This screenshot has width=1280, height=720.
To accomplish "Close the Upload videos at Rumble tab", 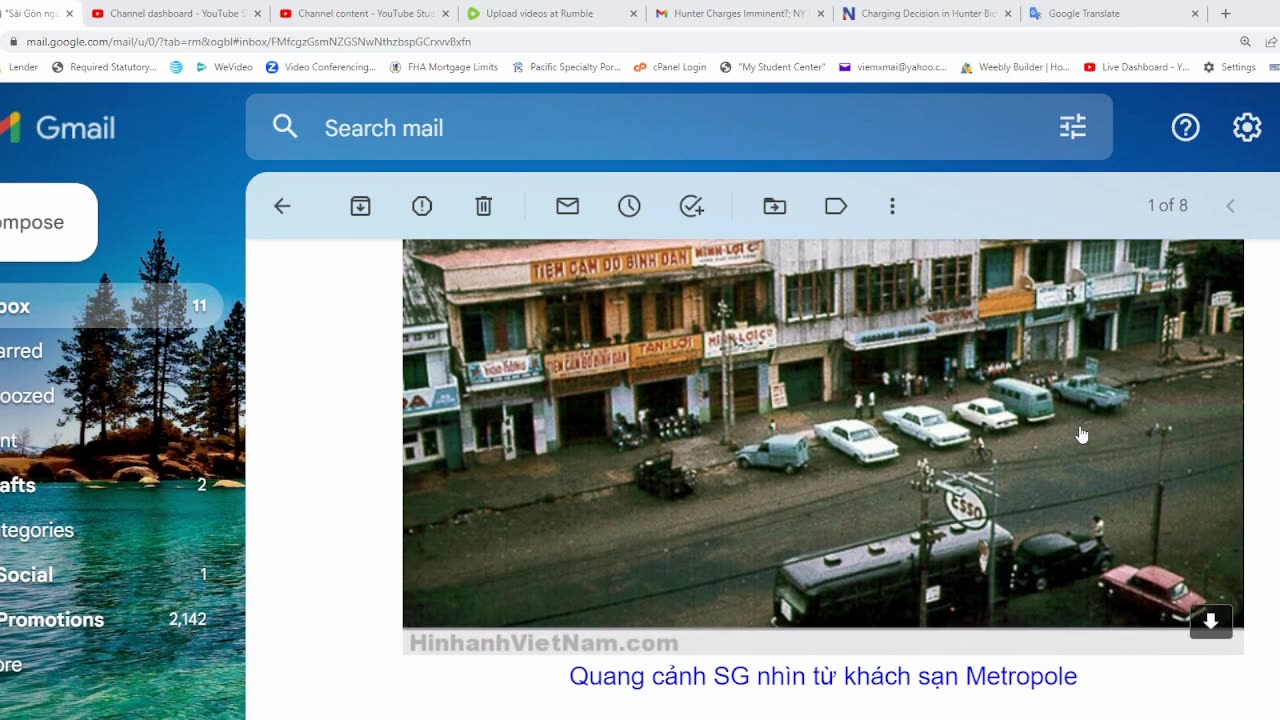I will (x=633, y=14).
